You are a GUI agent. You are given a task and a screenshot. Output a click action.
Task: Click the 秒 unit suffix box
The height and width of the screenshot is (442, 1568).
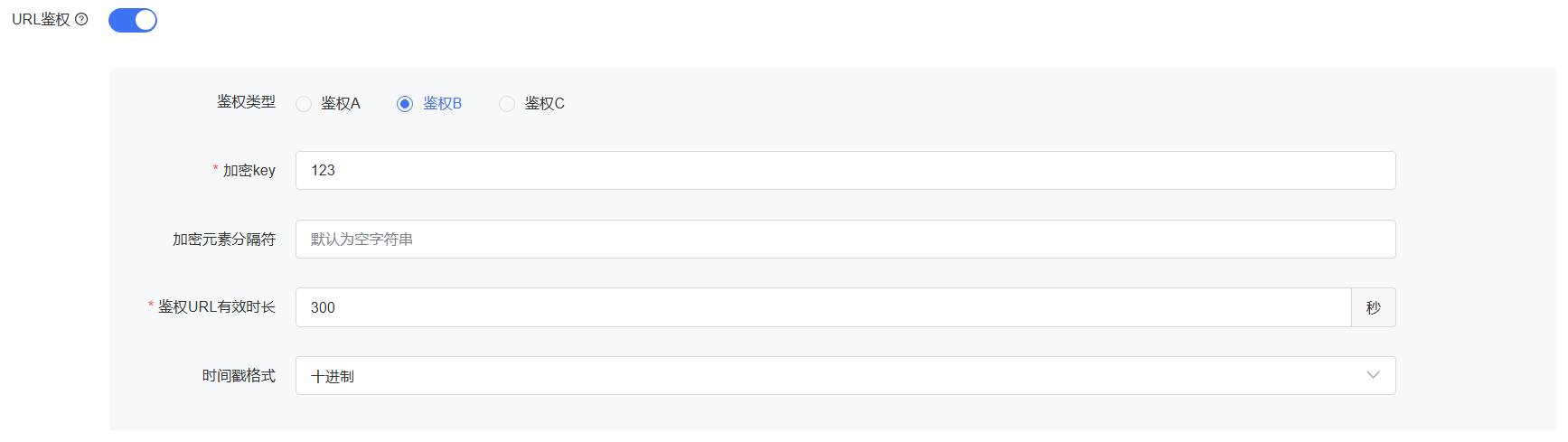pyautogui.click(x=1374, y=308)
